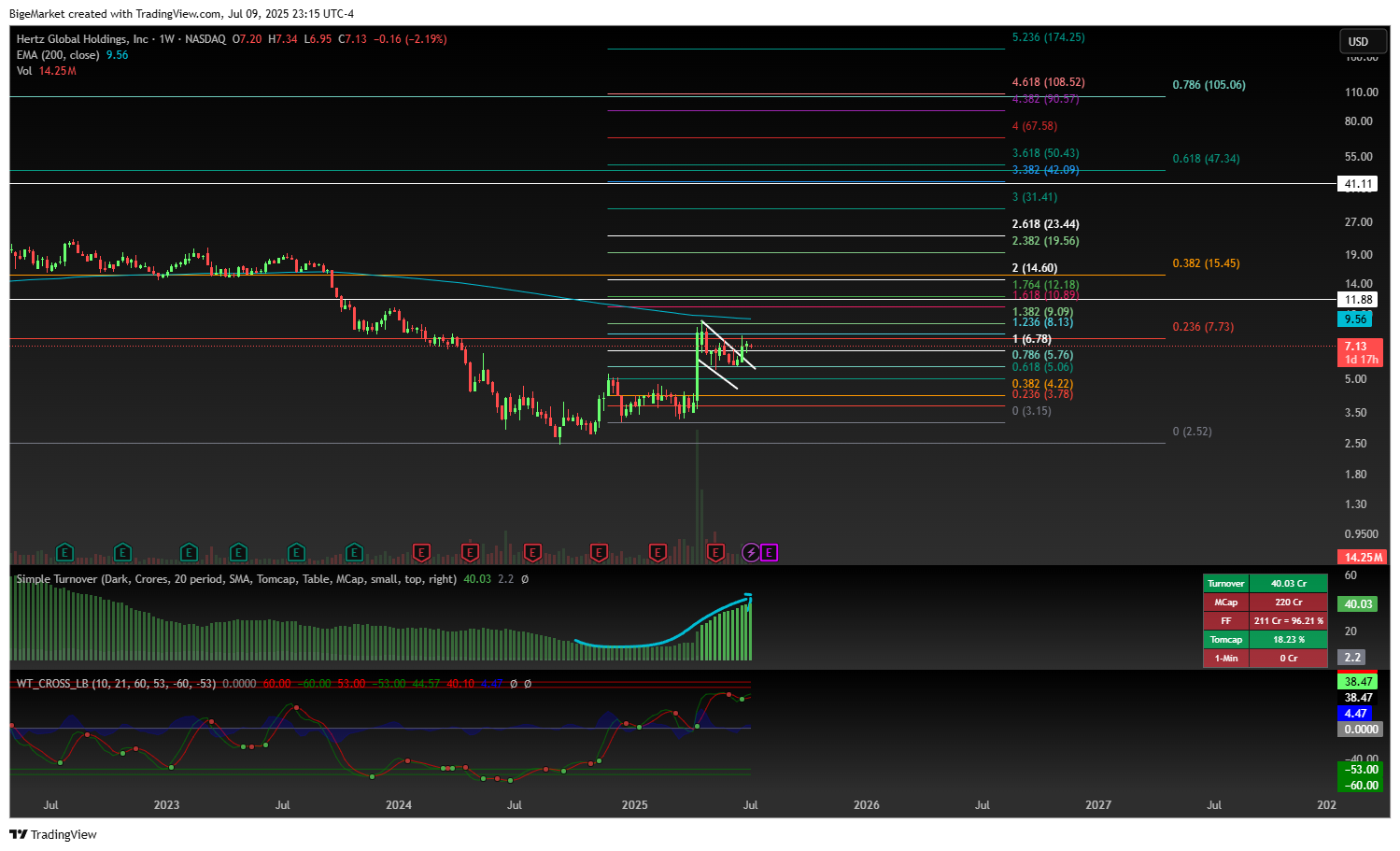Click the 2.618 (23.44) Fibonacci level label
Screen dimensions: 1400x851
click(x=1045, y=224)
